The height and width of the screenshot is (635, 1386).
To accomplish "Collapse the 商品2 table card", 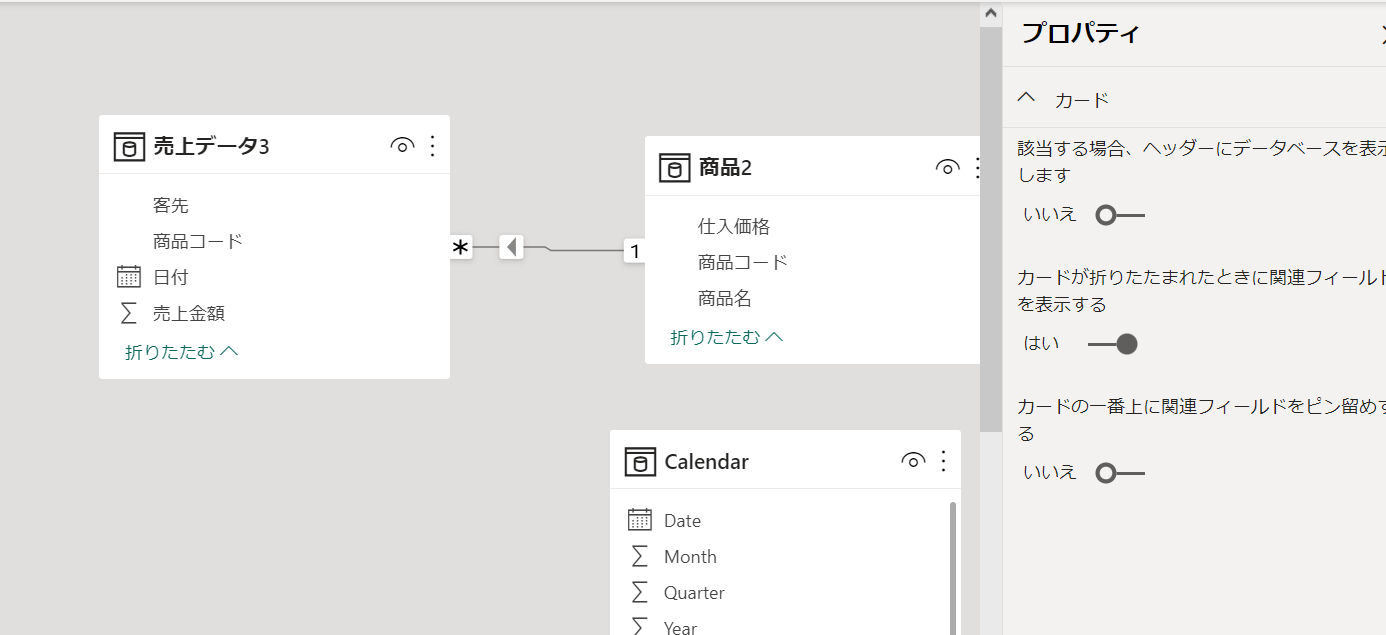I will tap(726, 337).
